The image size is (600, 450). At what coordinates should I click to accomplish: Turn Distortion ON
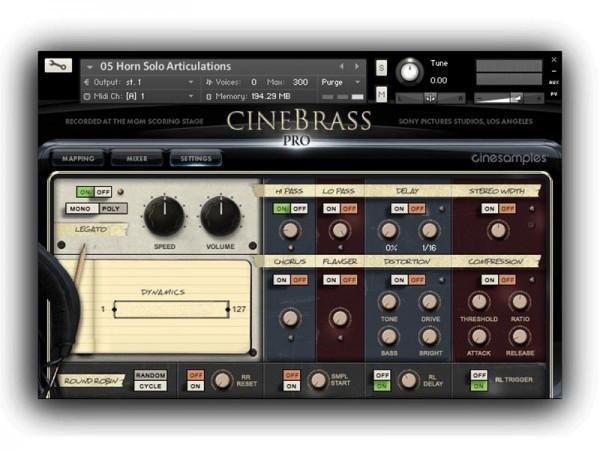[x=399, y=280]
